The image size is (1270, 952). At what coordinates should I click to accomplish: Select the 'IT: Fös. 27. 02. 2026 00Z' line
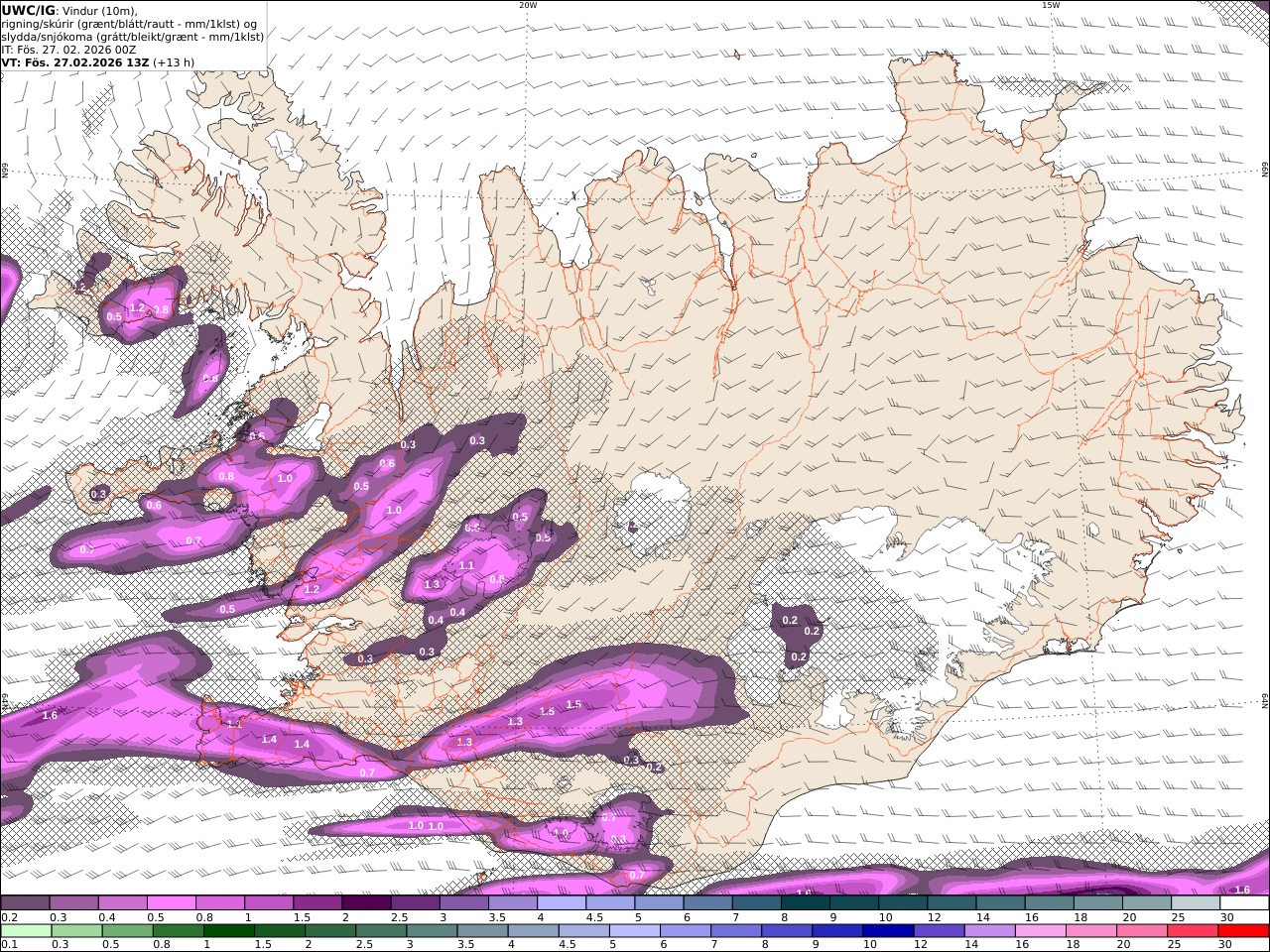click(69, 50)
